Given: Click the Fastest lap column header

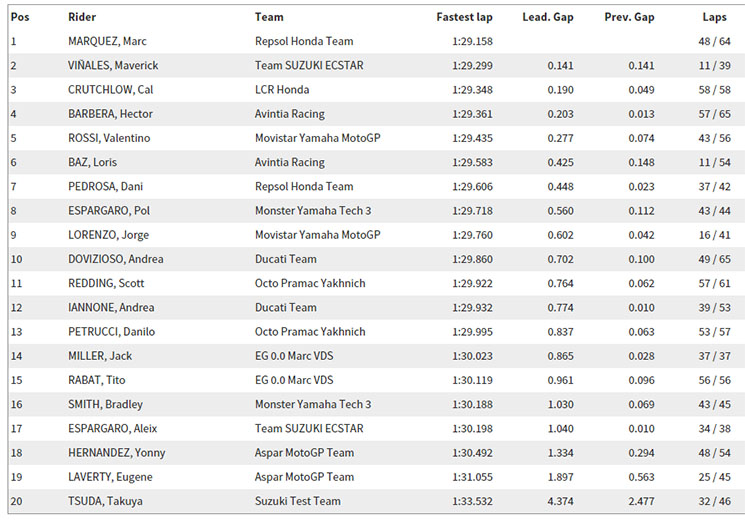Looking at the screenshot, I should 464,17.
